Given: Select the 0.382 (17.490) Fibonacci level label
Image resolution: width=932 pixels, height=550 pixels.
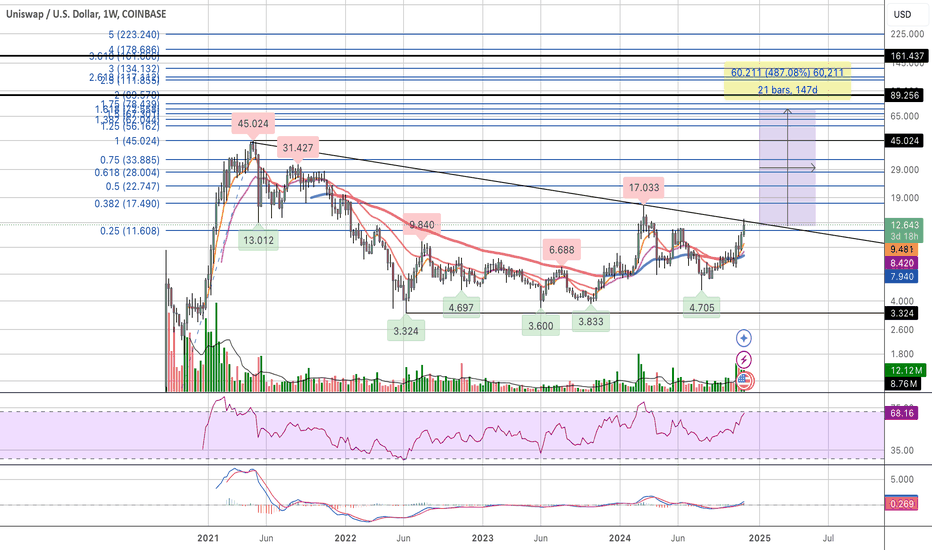Looking at the screenshot, I should click(127, 203).
